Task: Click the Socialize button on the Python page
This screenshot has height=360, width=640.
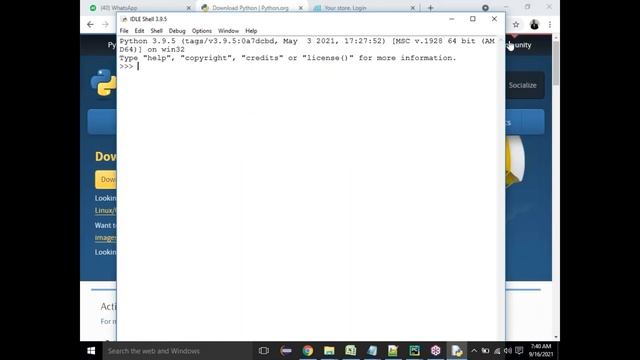Action: click(x=522, y=85)
